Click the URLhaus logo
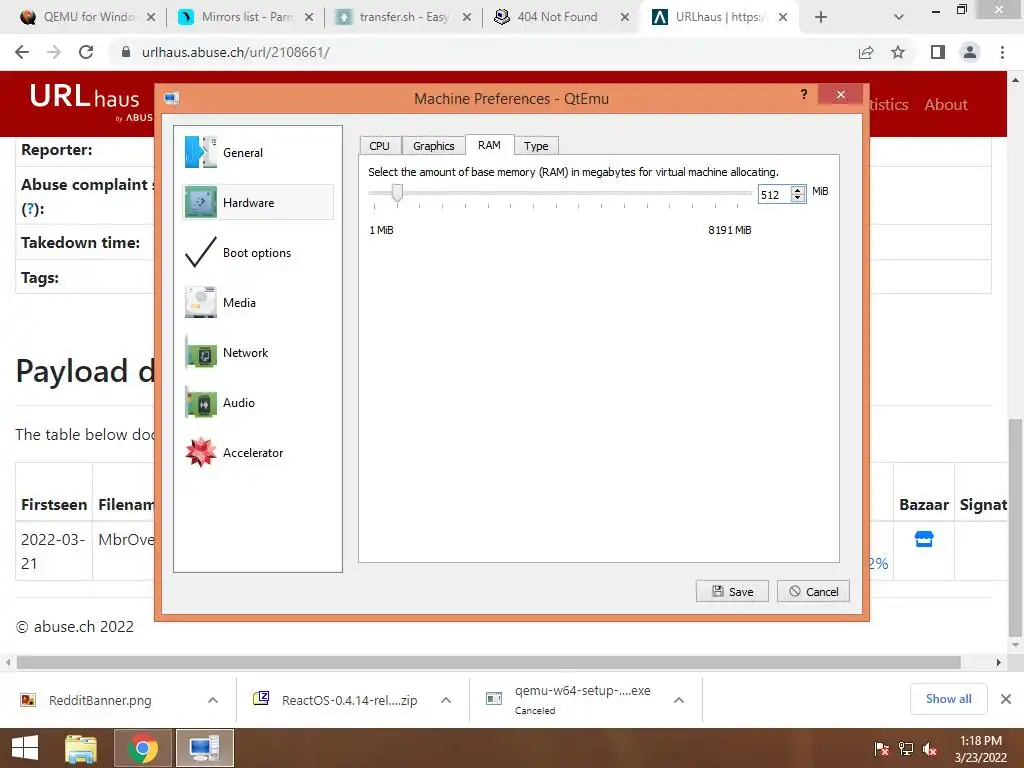This screenshot has width=1024, height=768. (90, 101)
